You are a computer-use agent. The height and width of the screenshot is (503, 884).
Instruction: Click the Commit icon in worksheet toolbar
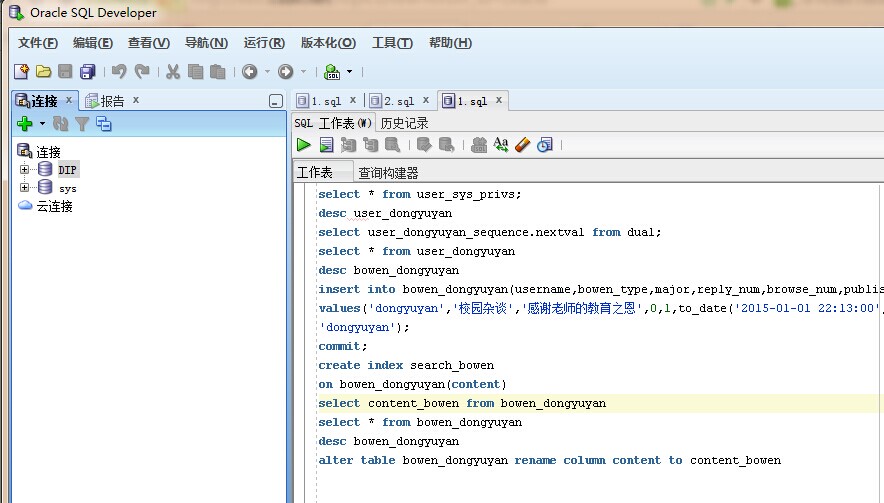[x=424, y=145]
